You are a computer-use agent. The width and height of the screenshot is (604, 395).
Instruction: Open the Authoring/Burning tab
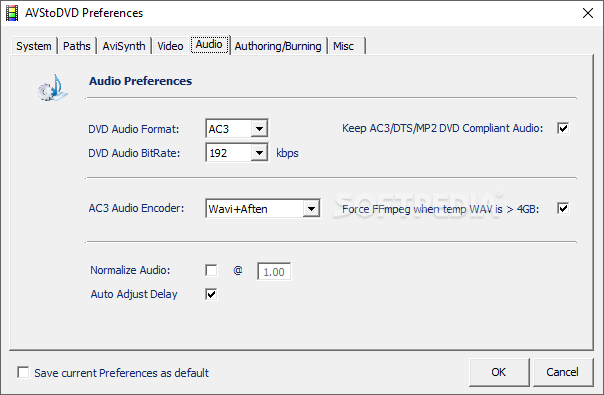(x=278, y=46)
